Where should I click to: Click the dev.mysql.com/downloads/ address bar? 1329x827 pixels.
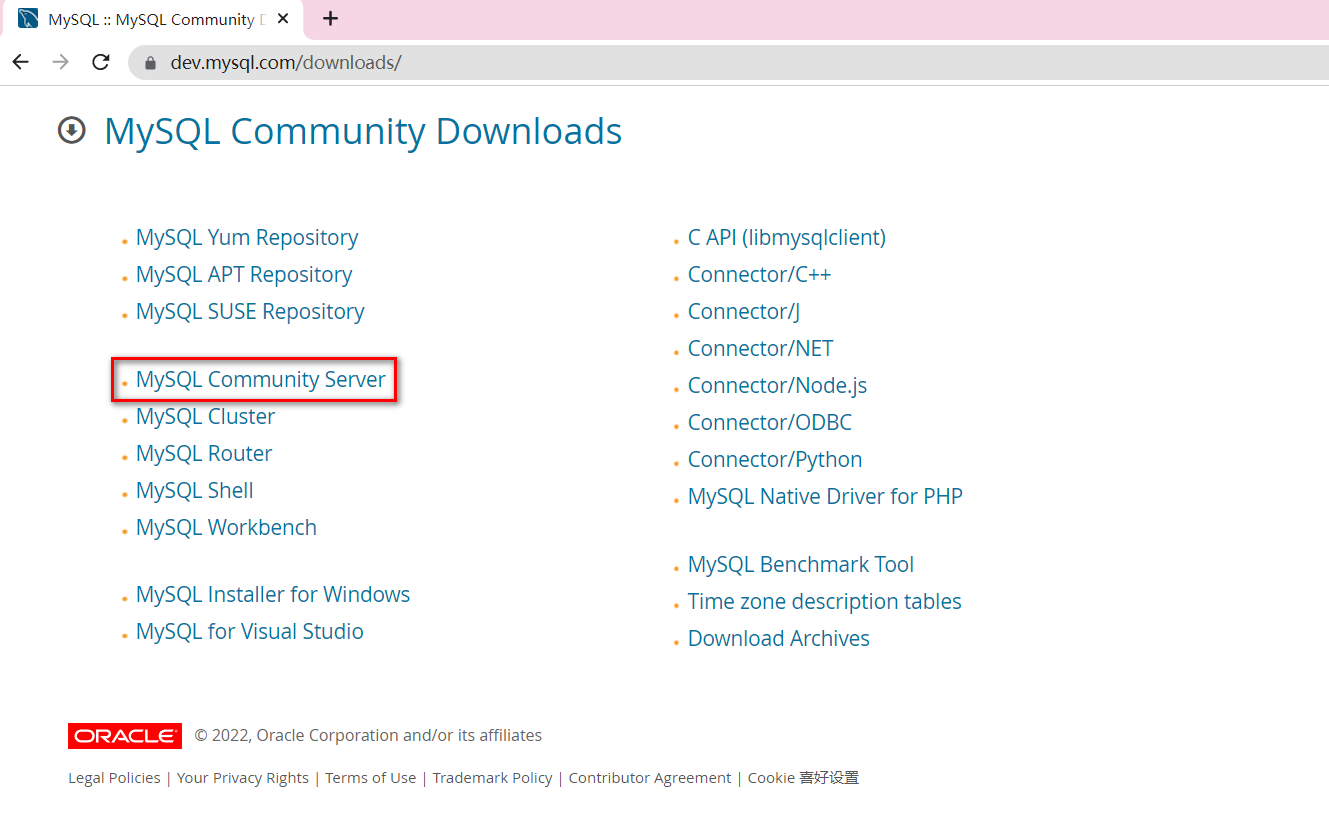(730, 63)
